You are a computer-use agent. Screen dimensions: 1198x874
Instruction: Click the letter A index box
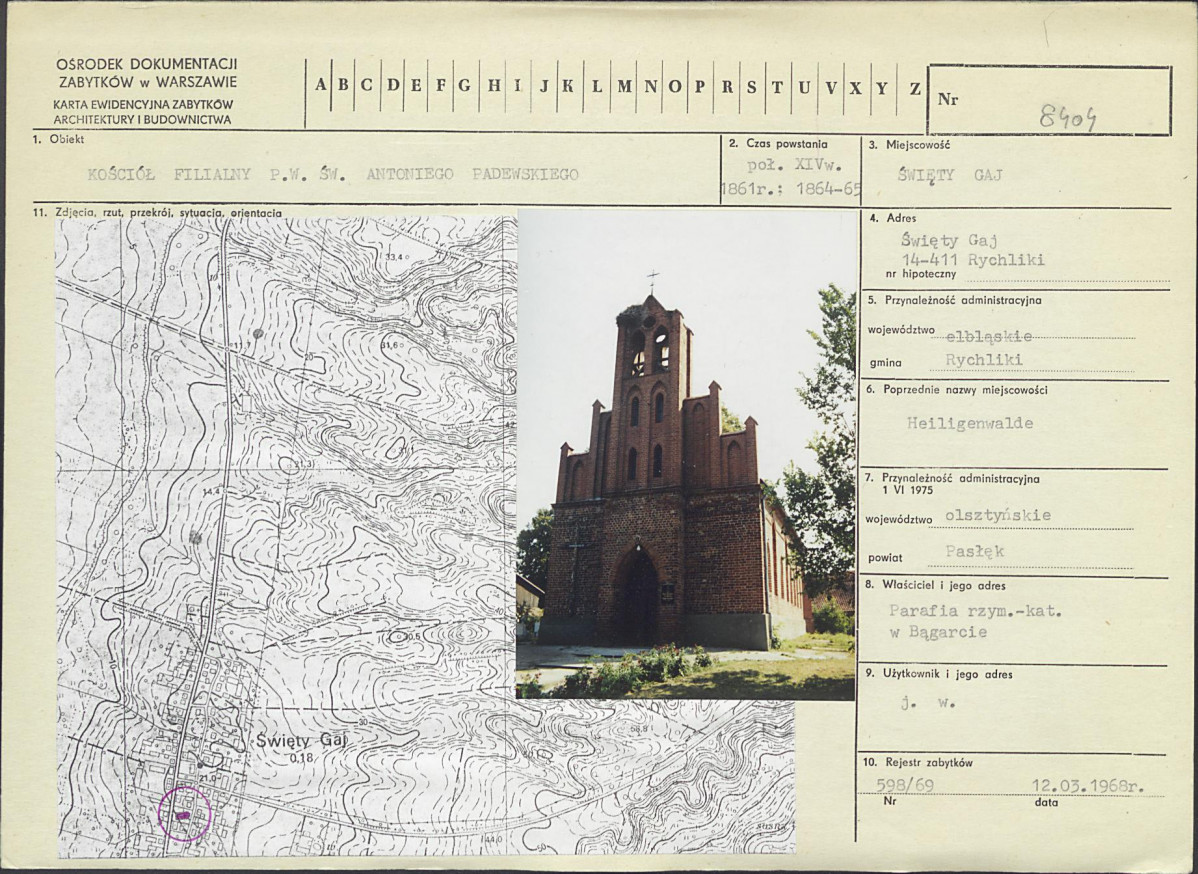[319, 86]
